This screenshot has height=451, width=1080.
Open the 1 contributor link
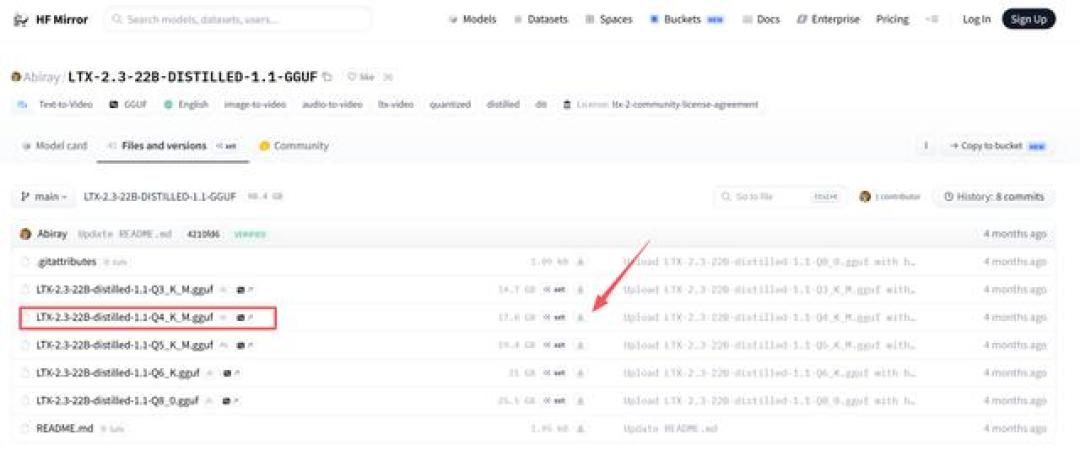click(890, 197)
